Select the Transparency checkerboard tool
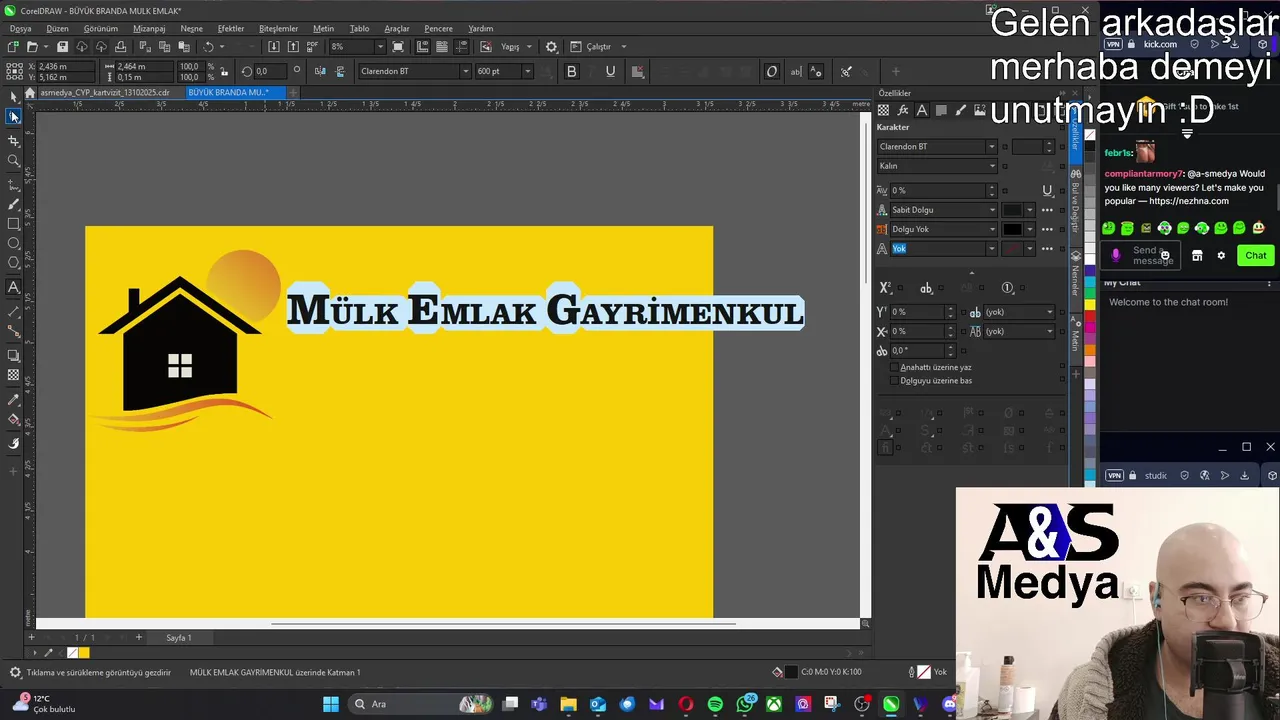This screenshot has height=720, width=1280. 13,375
